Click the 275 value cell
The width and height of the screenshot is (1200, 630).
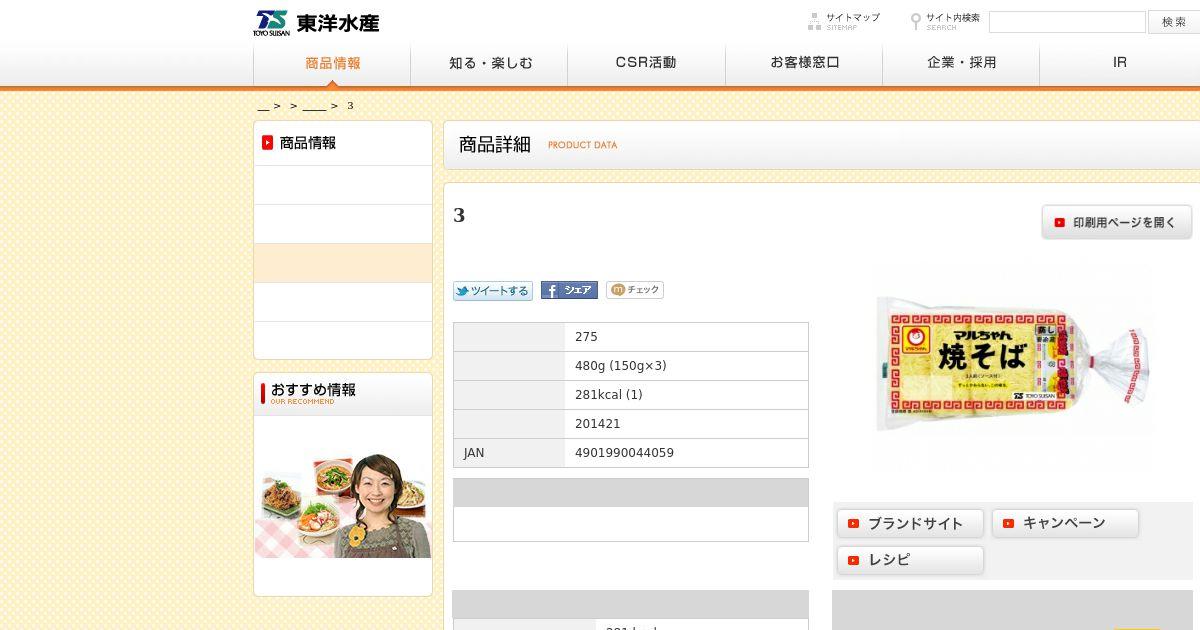pyautogui.click(x=686, y=337)
